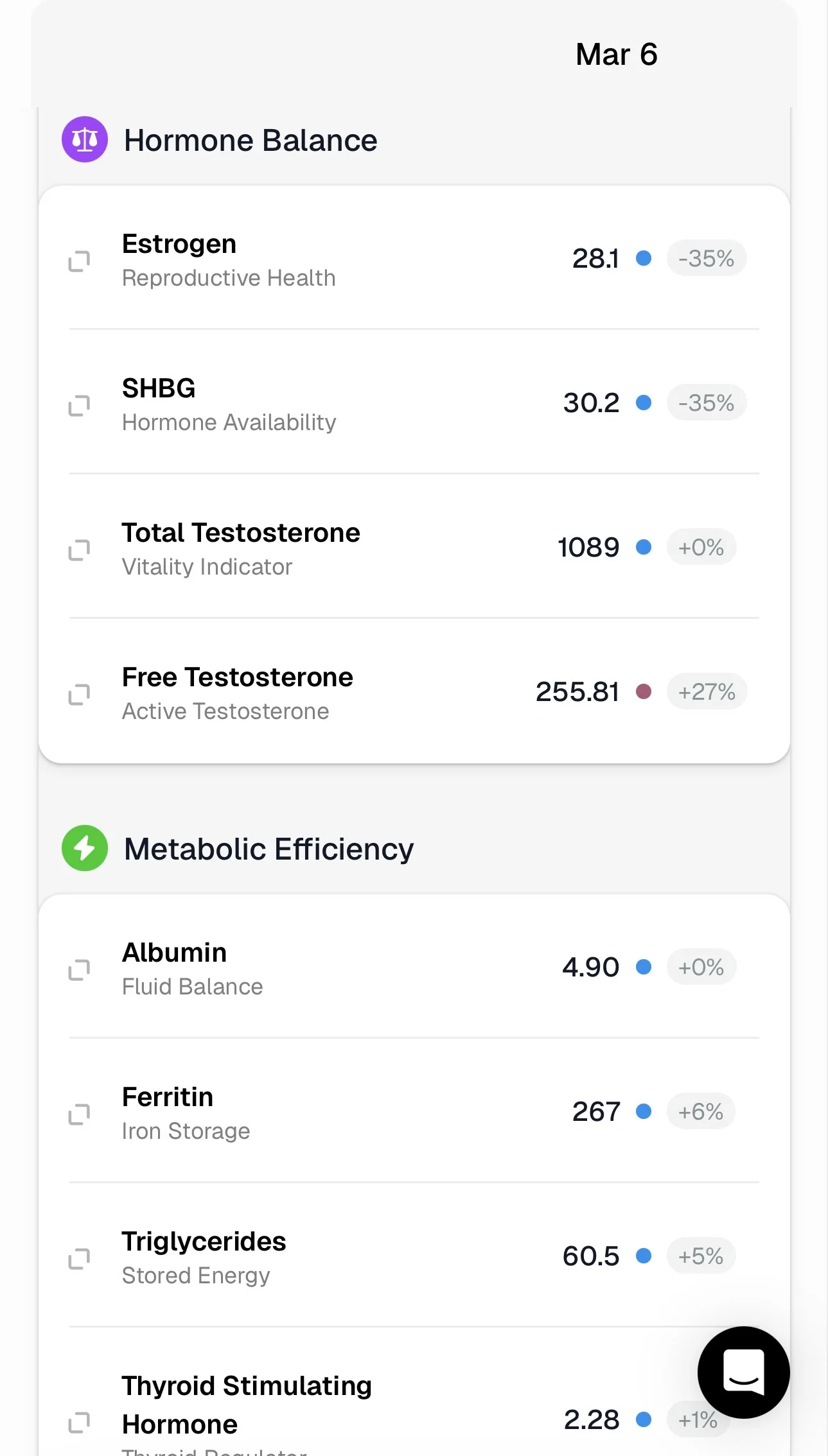
Task: Click the mauve status dot for Free Testosterone
Action: pyautogui.click(x=644, y=691)
